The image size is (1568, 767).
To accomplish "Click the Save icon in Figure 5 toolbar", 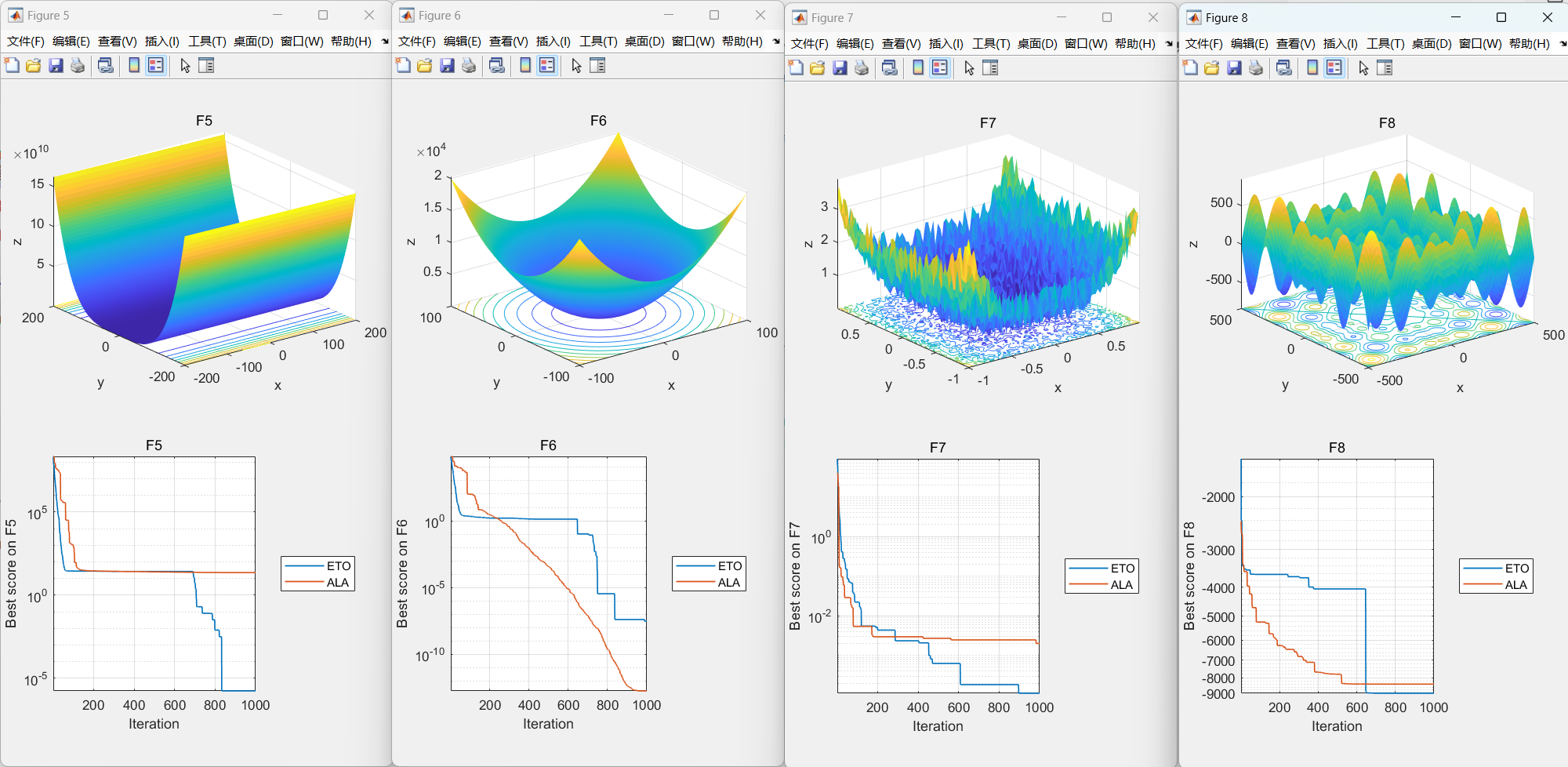I will tap(56, 65).
